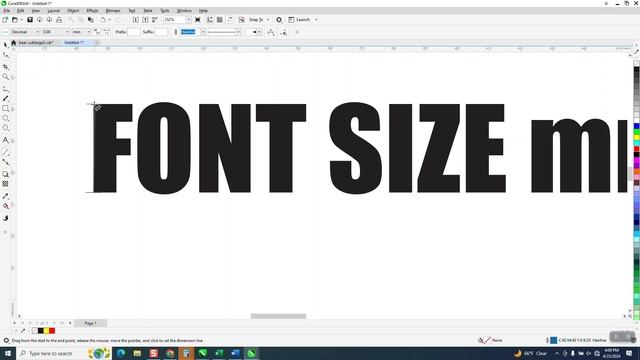This screenshot has height=360, width=640.
Task: Click red swatch in document palette
Action: click(52, 331)
